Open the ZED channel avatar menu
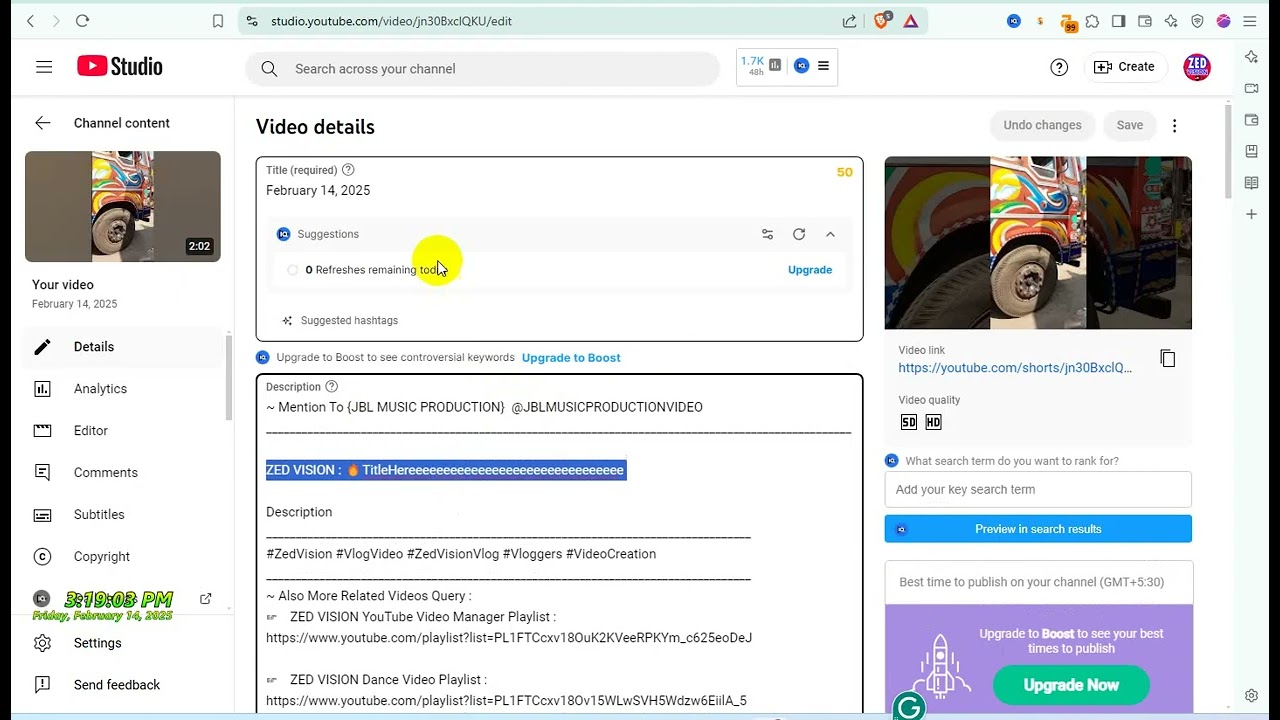 (x=1197, y=67)
